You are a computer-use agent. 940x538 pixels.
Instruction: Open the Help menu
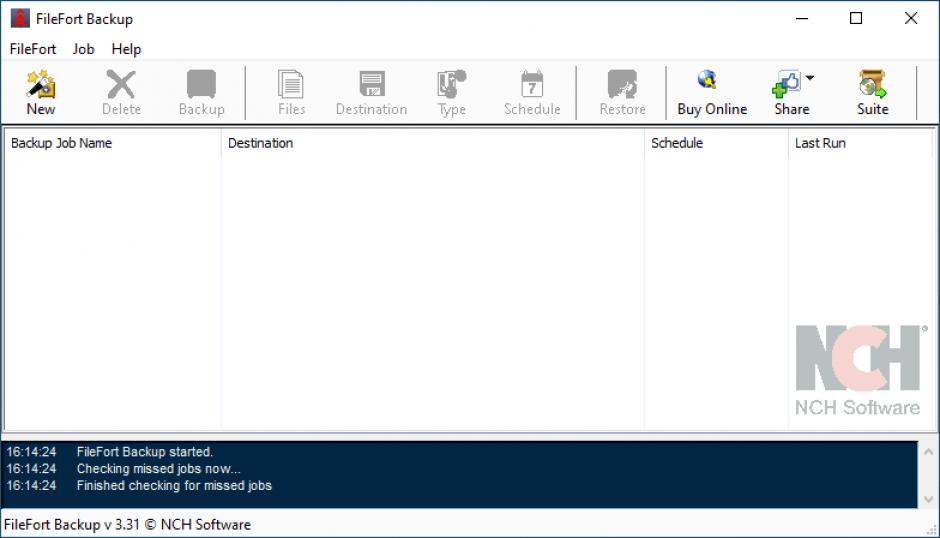[126, 49]
